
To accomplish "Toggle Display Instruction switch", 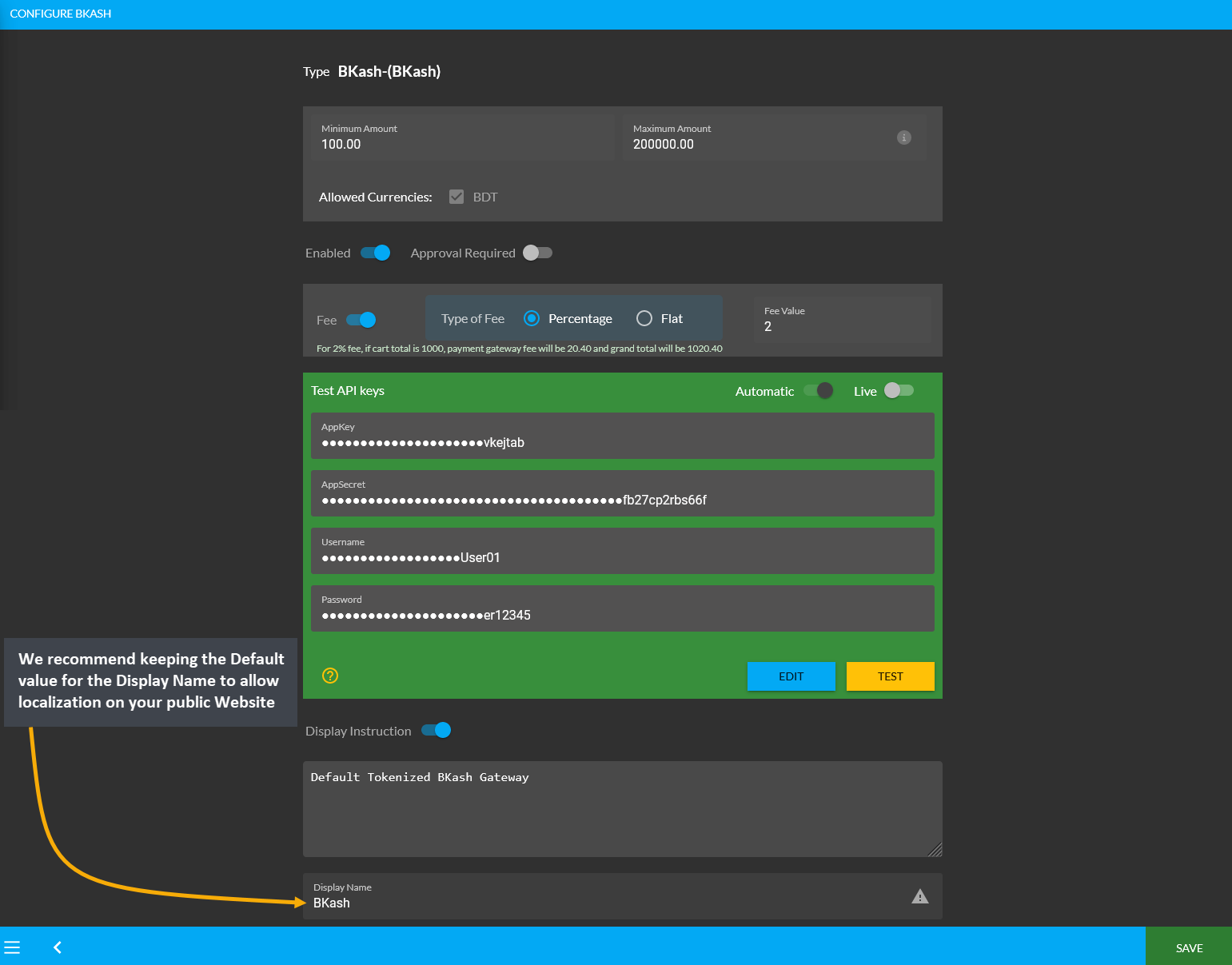I will (437, 730).
